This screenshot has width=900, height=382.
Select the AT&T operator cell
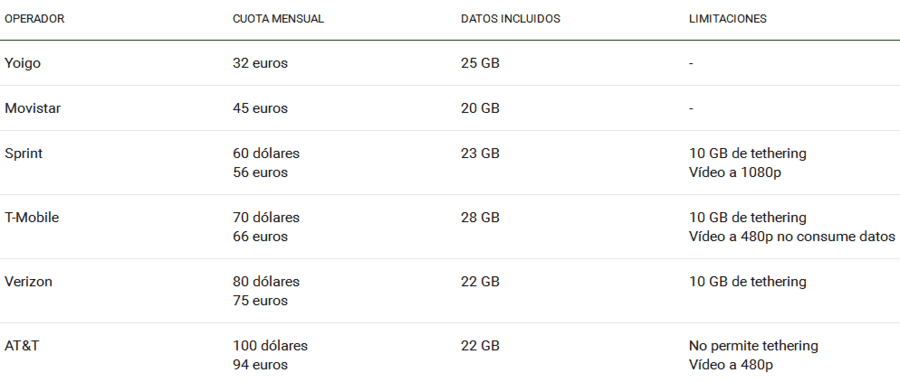(x=22, y=346)
